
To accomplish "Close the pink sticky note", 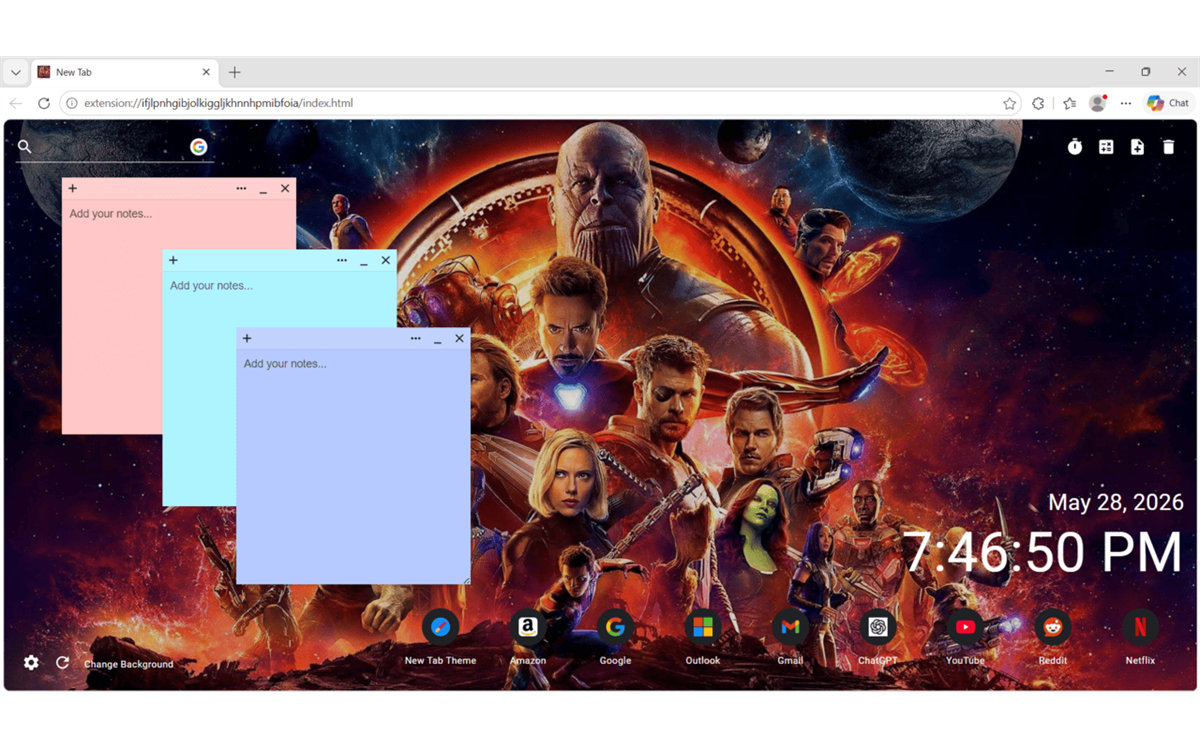I will pos(285,188).
